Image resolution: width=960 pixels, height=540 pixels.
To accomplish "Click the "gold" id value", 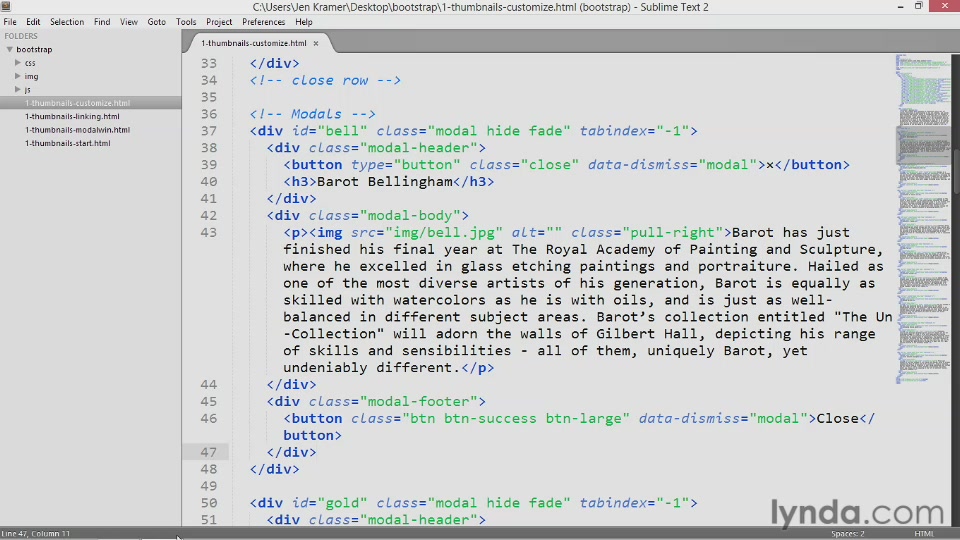I will pos(342,503).
